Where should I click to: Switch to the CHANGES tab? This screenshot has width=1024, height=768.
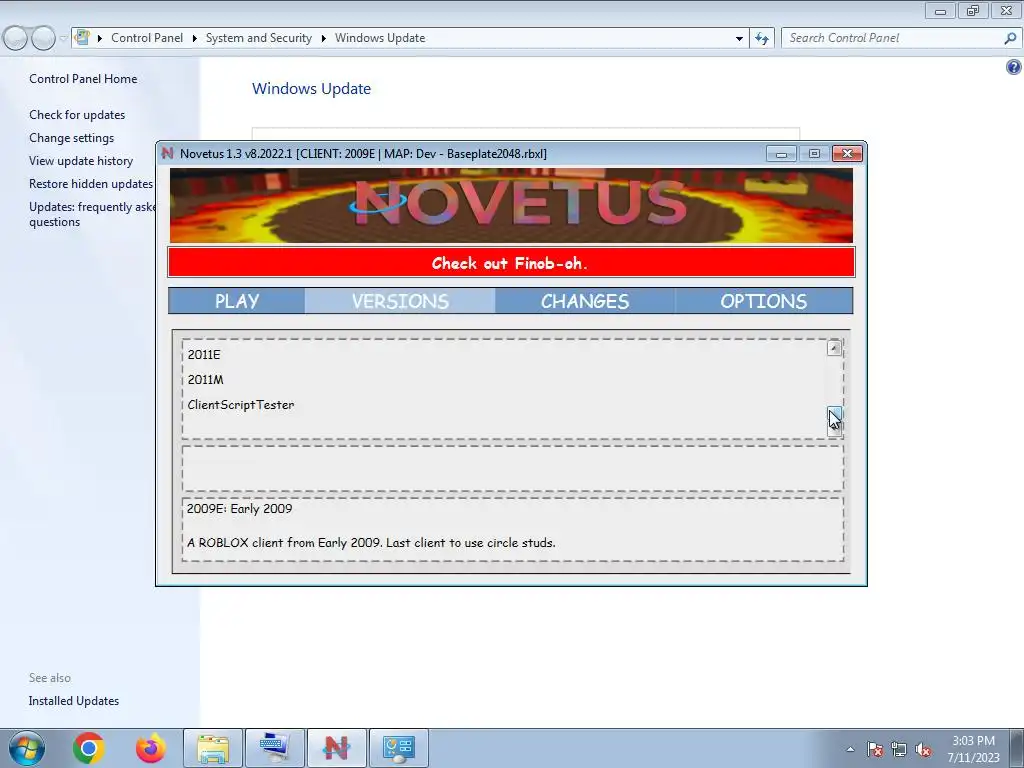coord(584,301)
